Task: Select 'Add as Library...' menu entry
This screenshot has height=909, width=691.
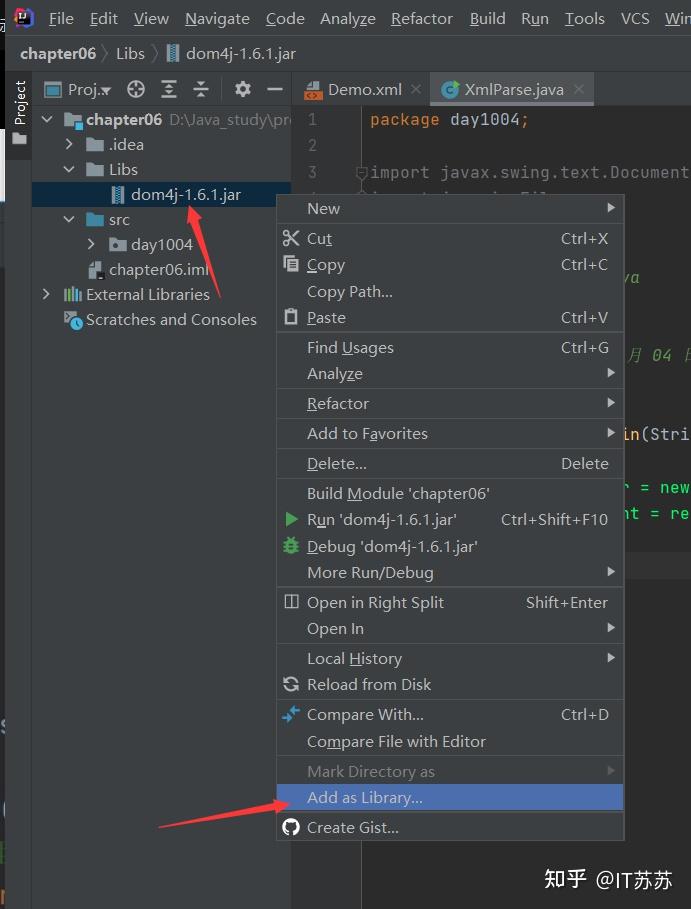Action: pyautogui.click(x=364, y=797)
